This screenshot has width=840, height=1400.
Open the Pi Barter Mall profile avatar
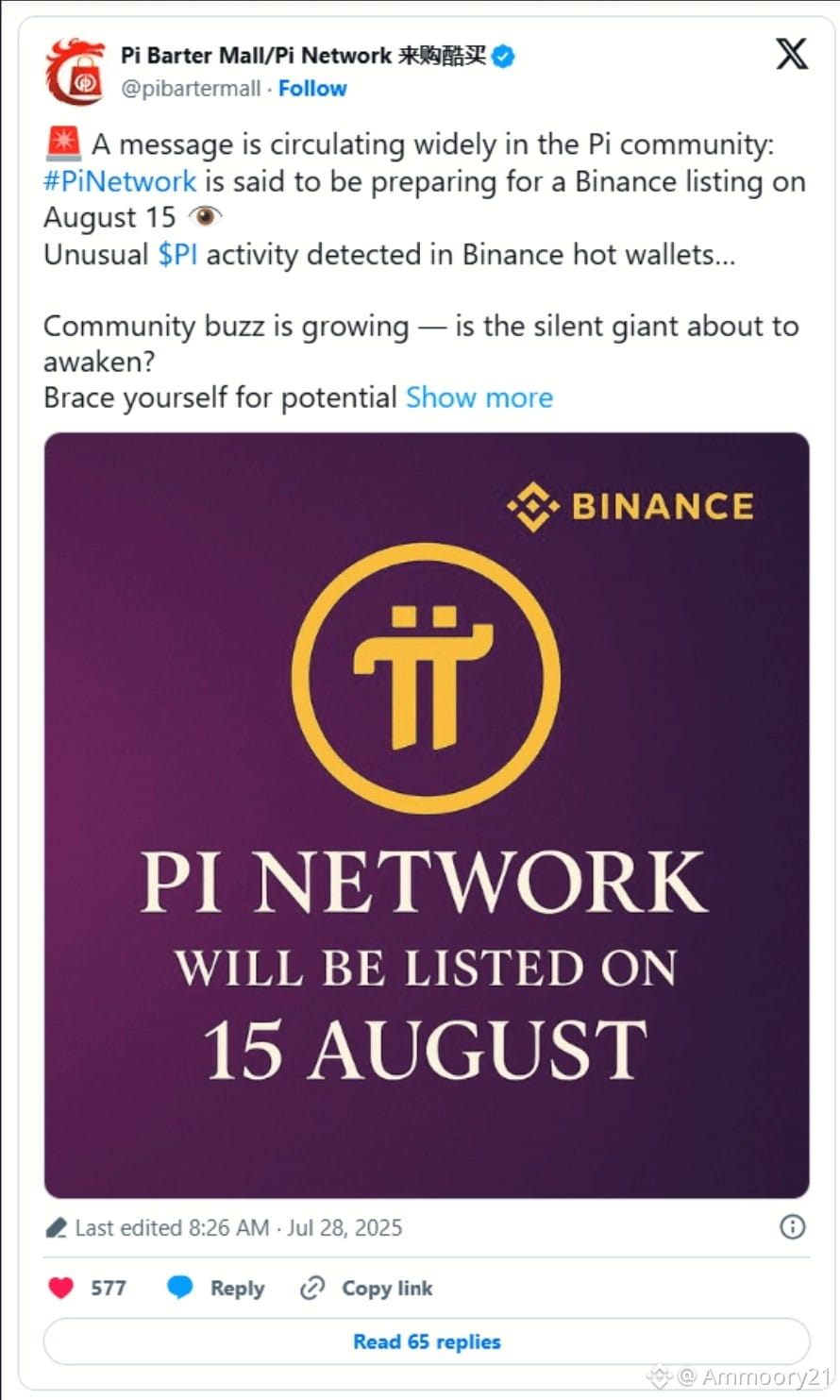pos(75,72)
